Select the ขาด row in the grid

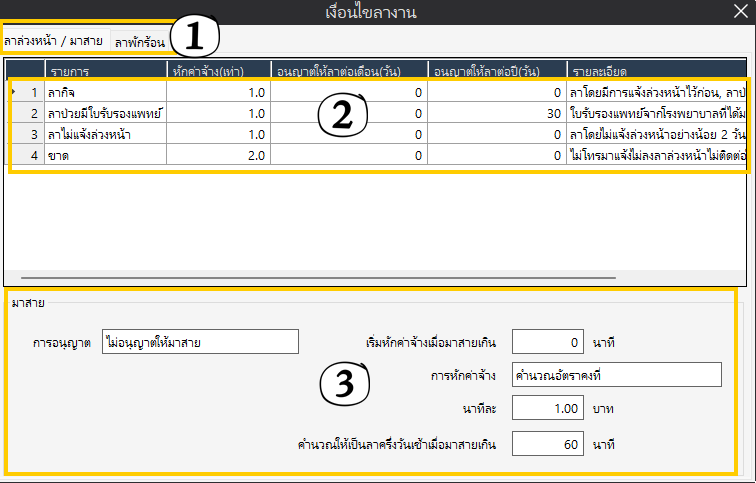[104, 155]
